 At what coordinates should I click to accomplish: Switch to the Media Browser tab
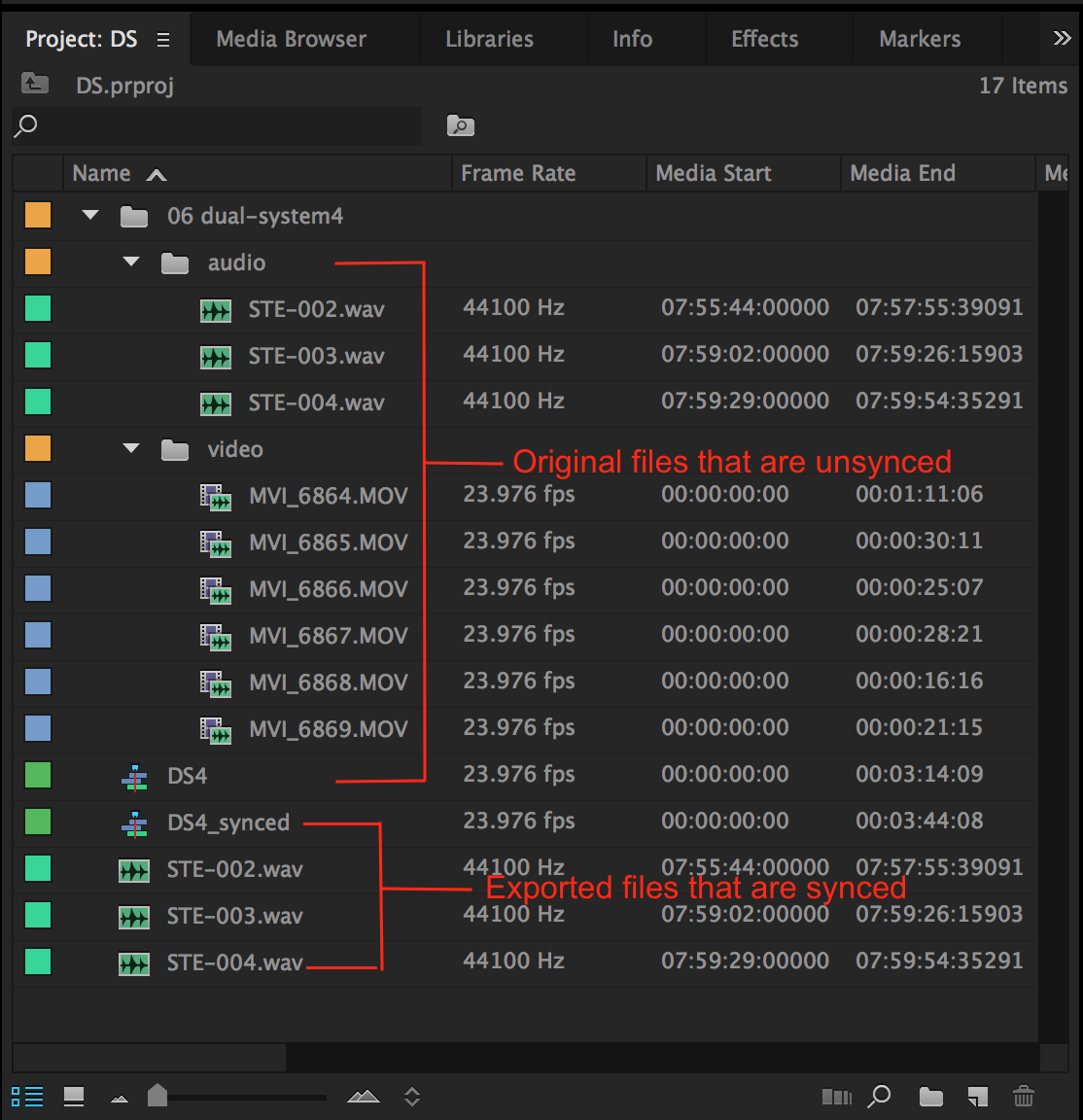pos(291,39)
